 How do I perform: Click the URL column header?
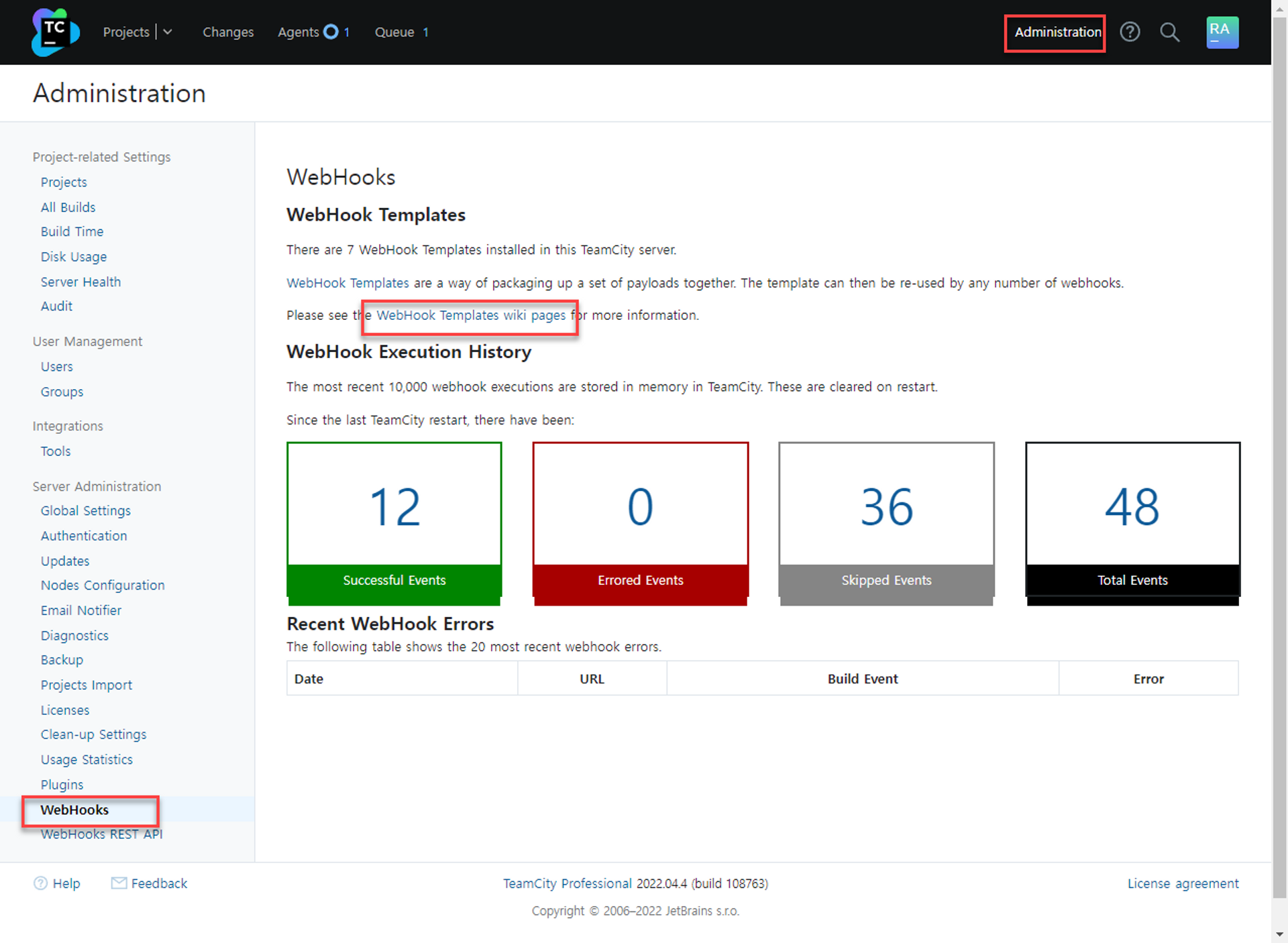592,679
